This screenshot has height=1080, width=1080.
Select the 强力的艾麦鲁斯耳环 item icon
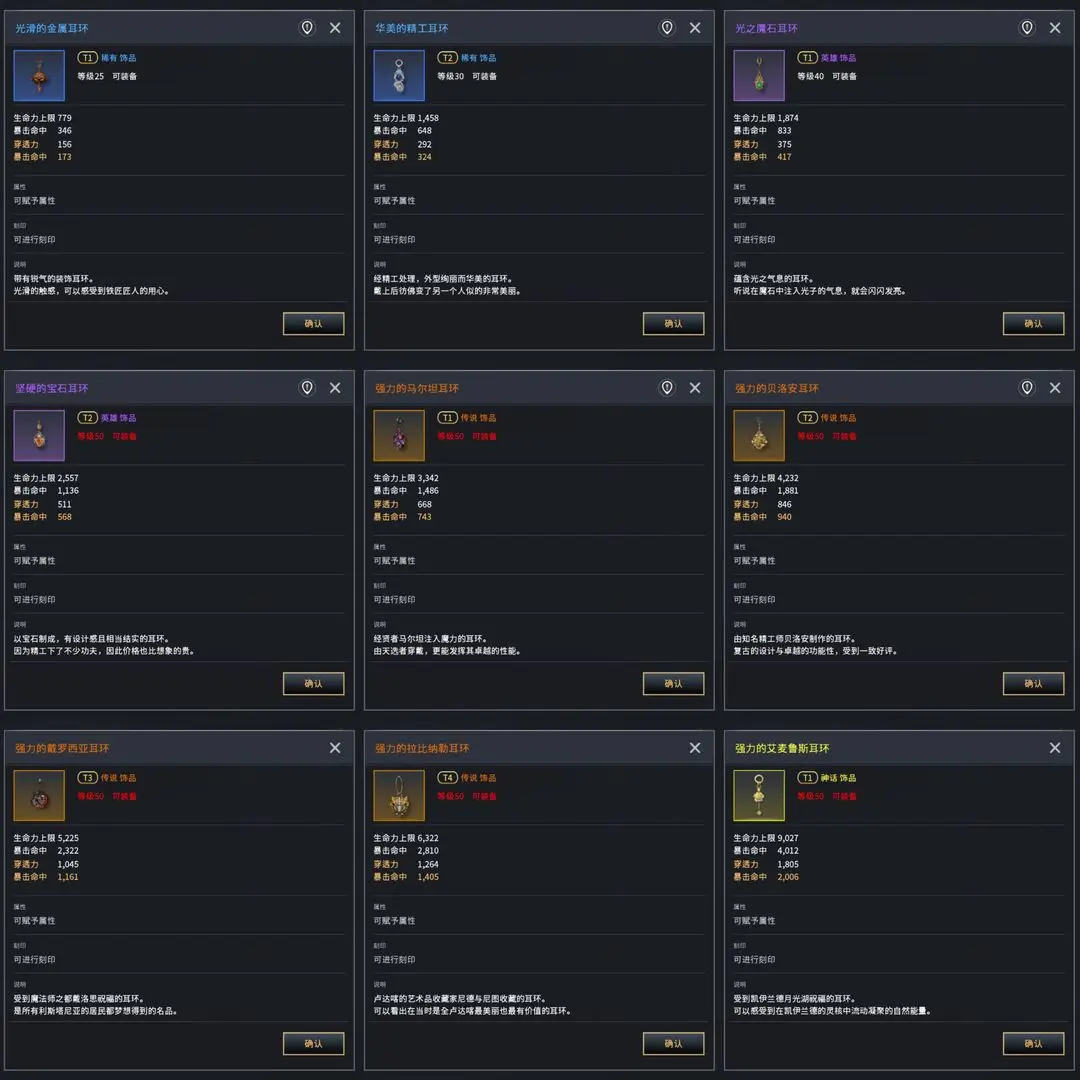[x=759, y=796]
